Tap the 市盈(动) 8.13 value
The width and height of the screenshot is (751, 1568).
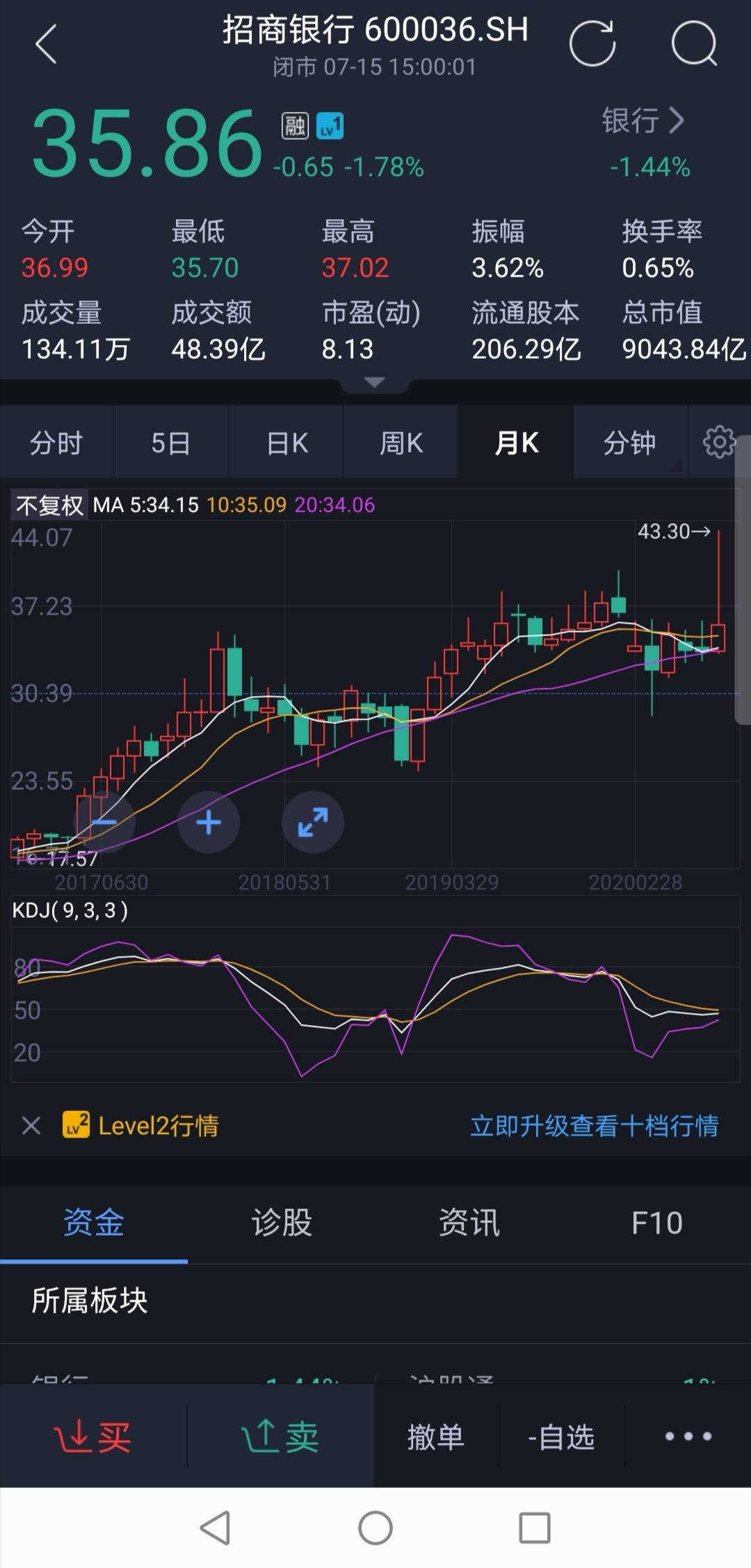(348, 349)
